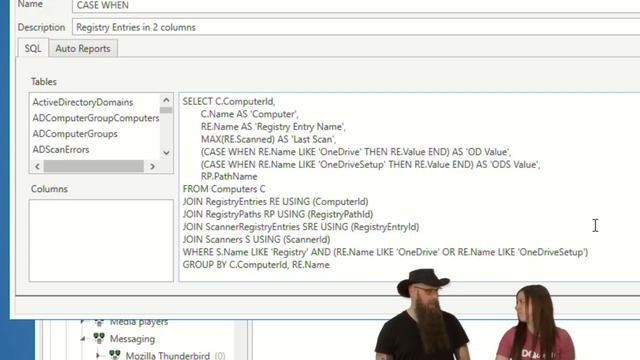Click the Messaging collection icon
Screen dimensions: 640x360
point(99,338)
